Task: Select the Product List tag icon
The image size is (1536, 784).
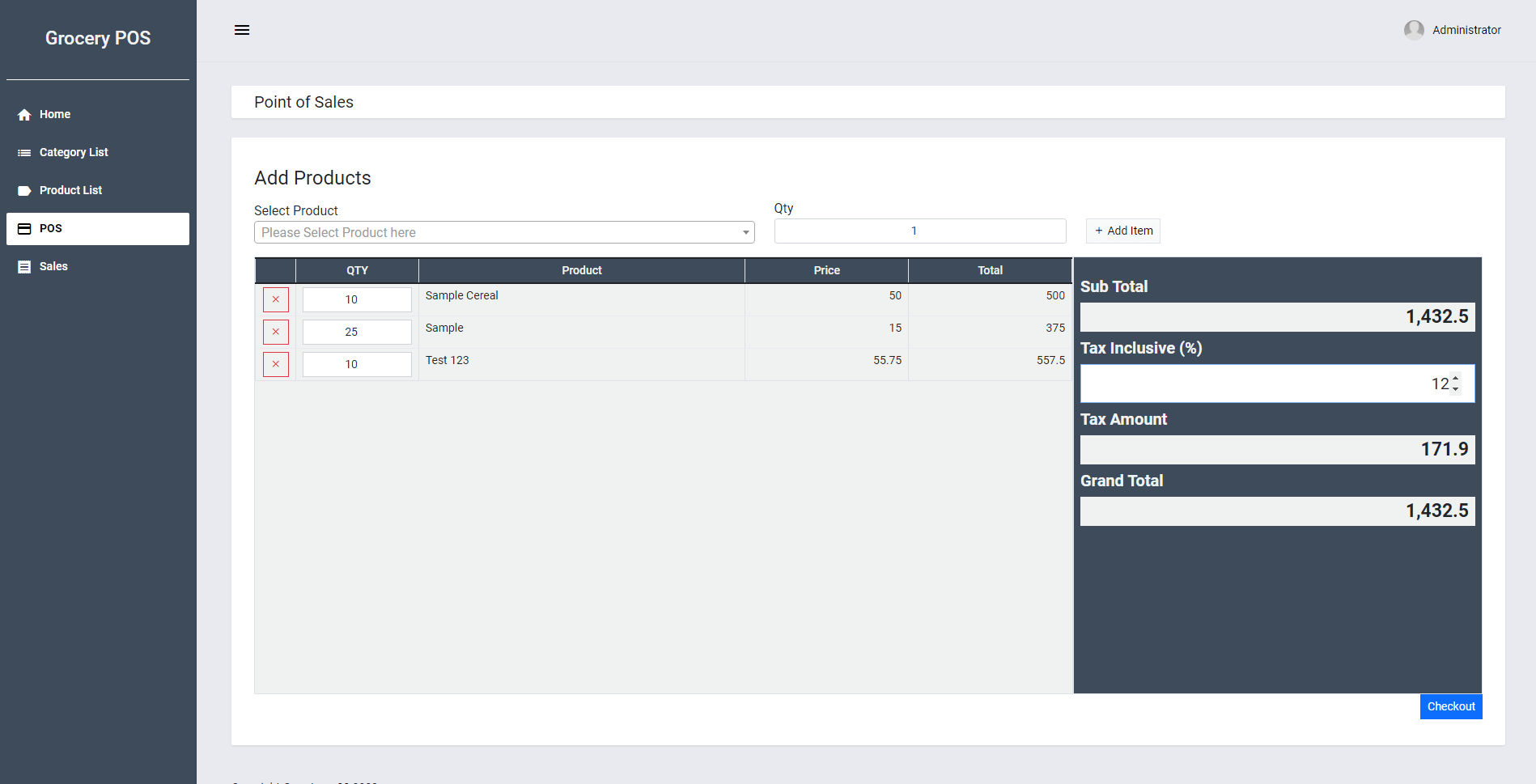Action: 22,190
